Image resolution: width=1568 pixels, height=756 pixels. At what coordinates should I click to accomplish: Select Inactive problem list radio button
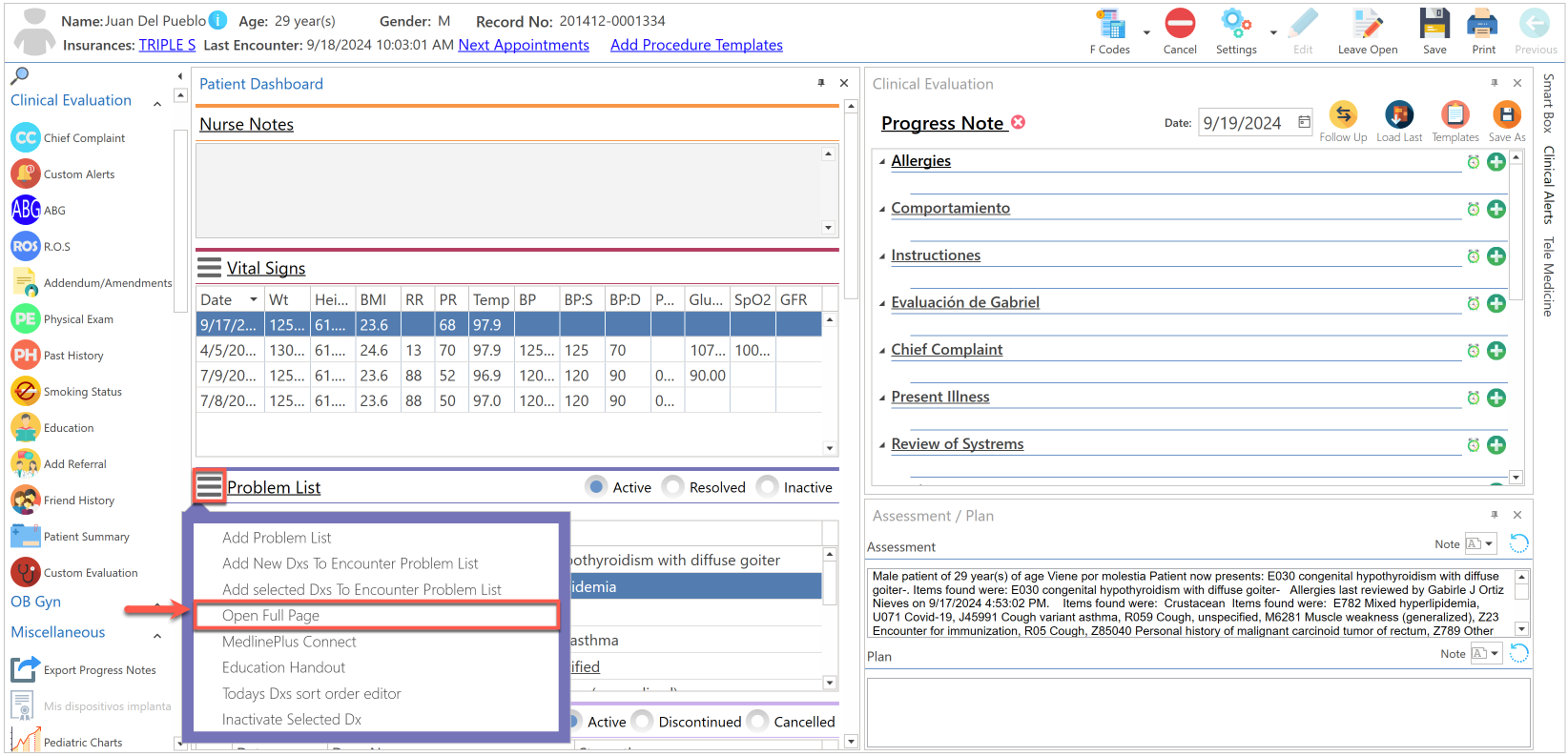(768, 487)
